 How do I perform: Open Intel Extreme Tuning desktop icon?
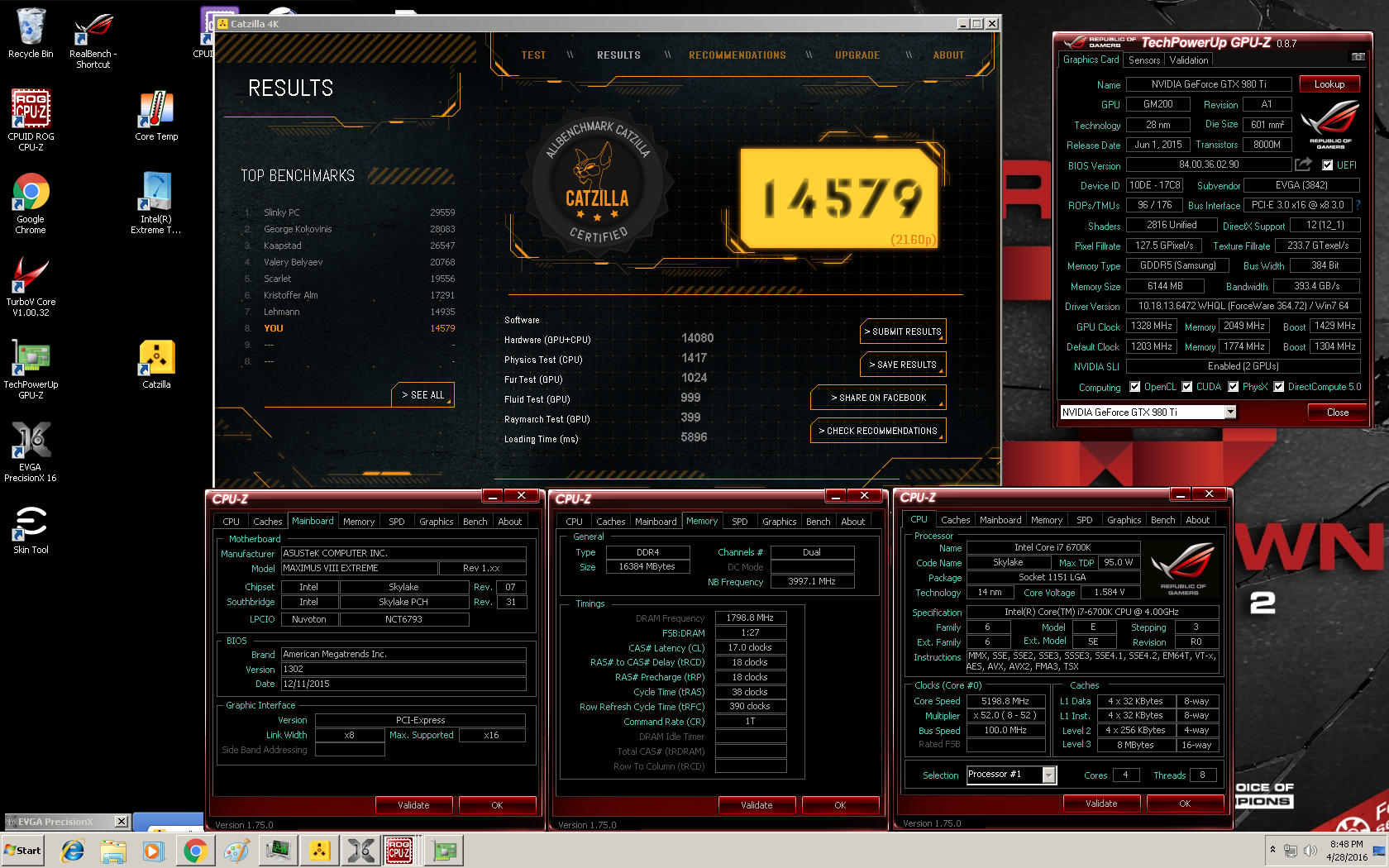pyautogui.click(x=156, y=203)
